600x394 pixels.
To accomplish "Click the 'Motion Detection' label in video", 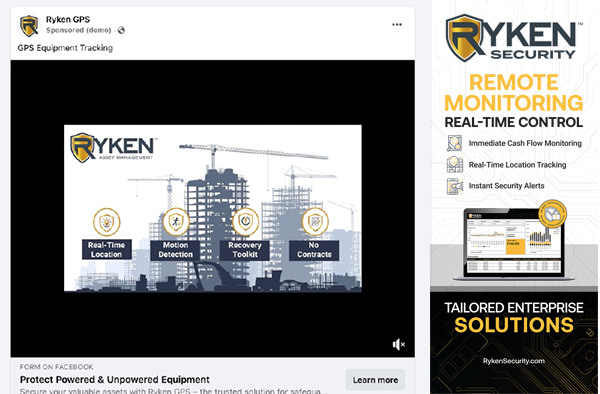I will point(176,250).
